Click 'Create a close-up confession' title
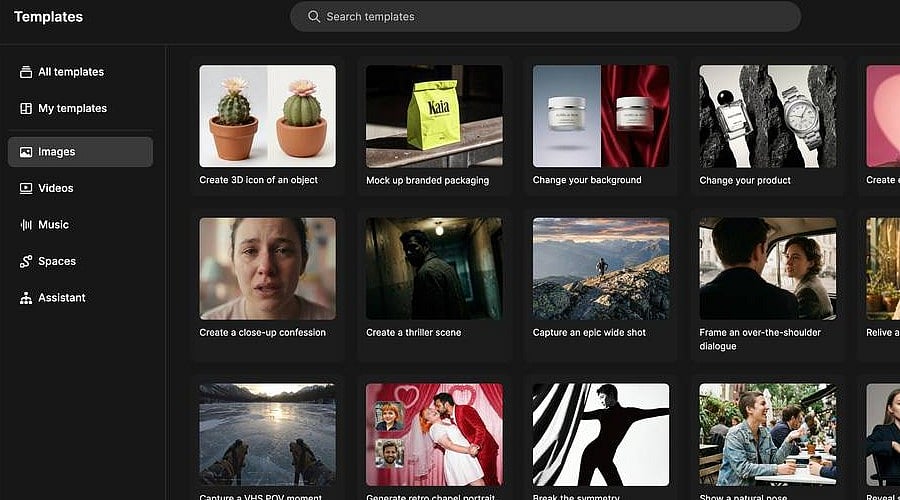Screen dimensions: 900x500 pos(262,332)
